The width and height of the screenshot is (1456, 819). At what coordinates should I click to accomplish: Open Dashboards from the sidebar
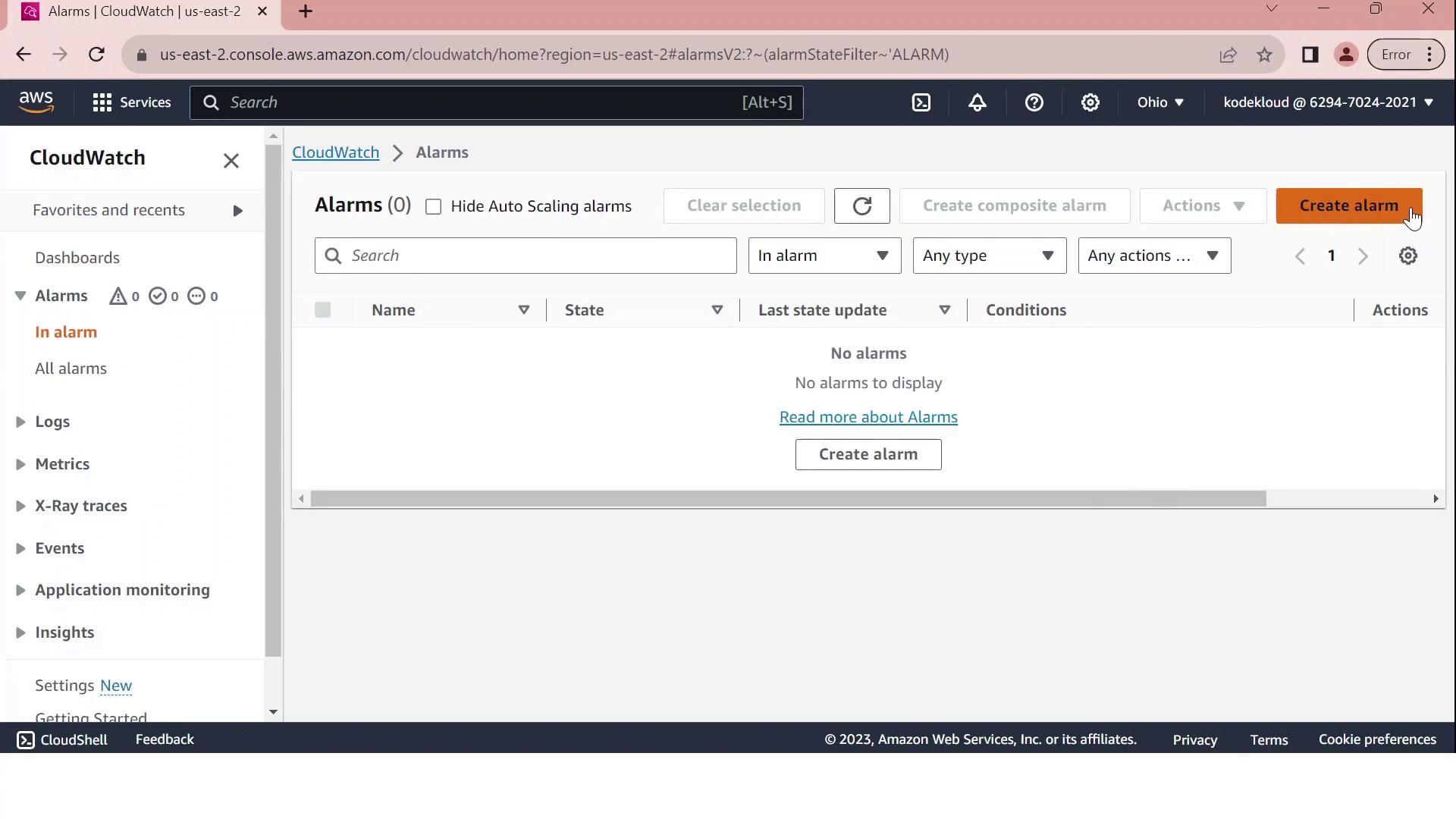tap(77, 258)
